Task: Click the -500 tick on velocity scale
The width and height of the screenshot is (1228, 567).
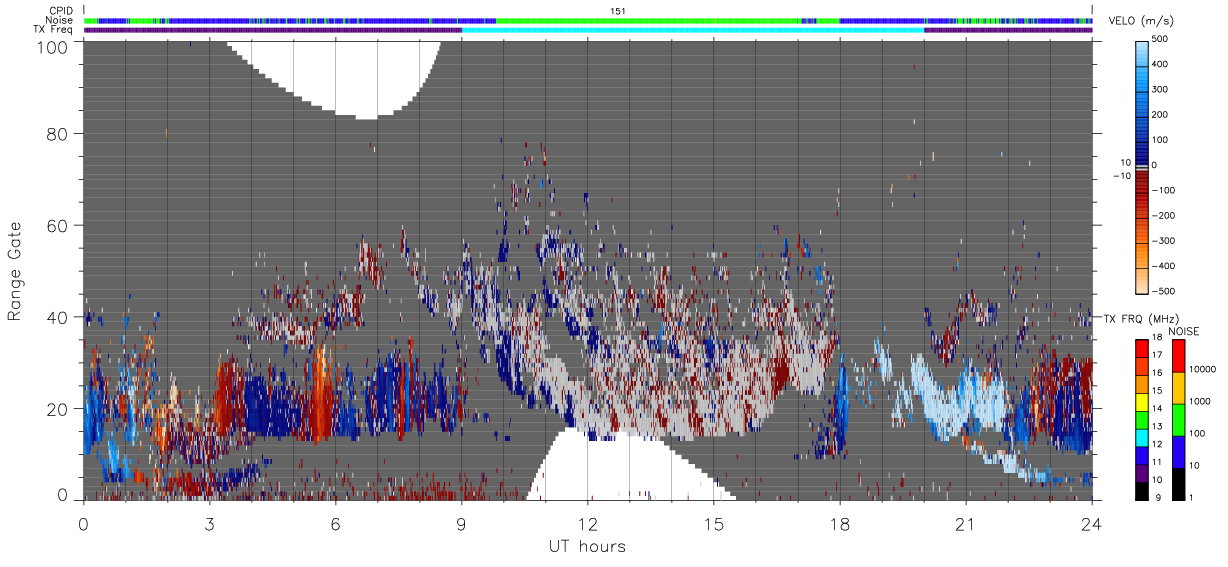Action: click(x=1165, y=291)
